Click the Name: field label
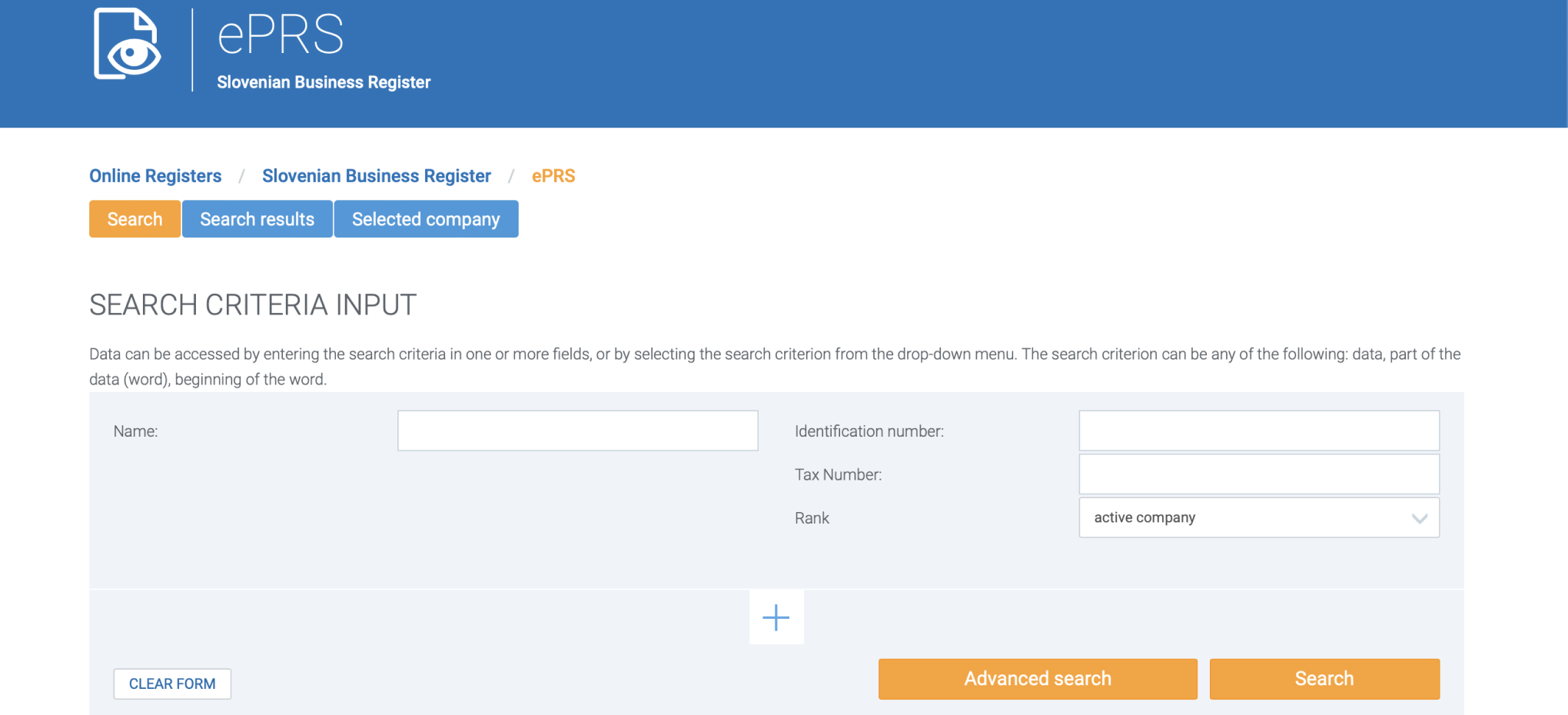Screen dimensions: 1568x715 pyautogui.click(x=135, y=431)
